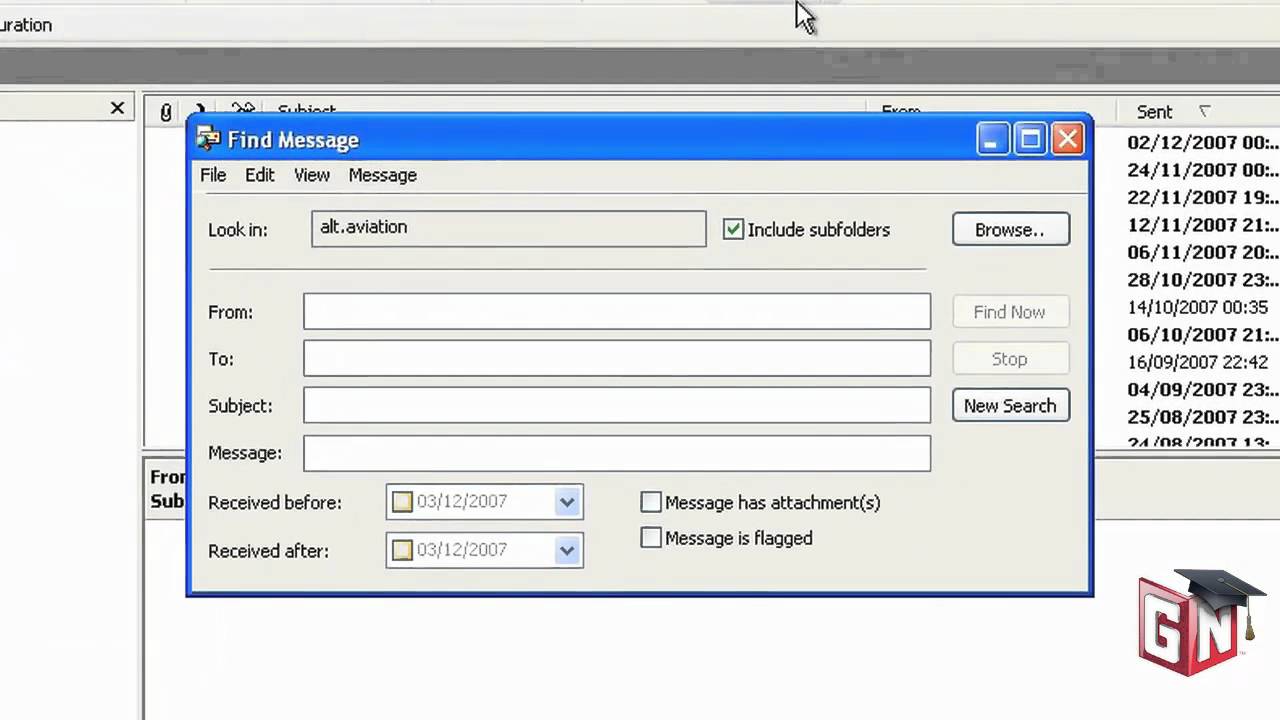Focus the From input field

click(x=617, y=312)
